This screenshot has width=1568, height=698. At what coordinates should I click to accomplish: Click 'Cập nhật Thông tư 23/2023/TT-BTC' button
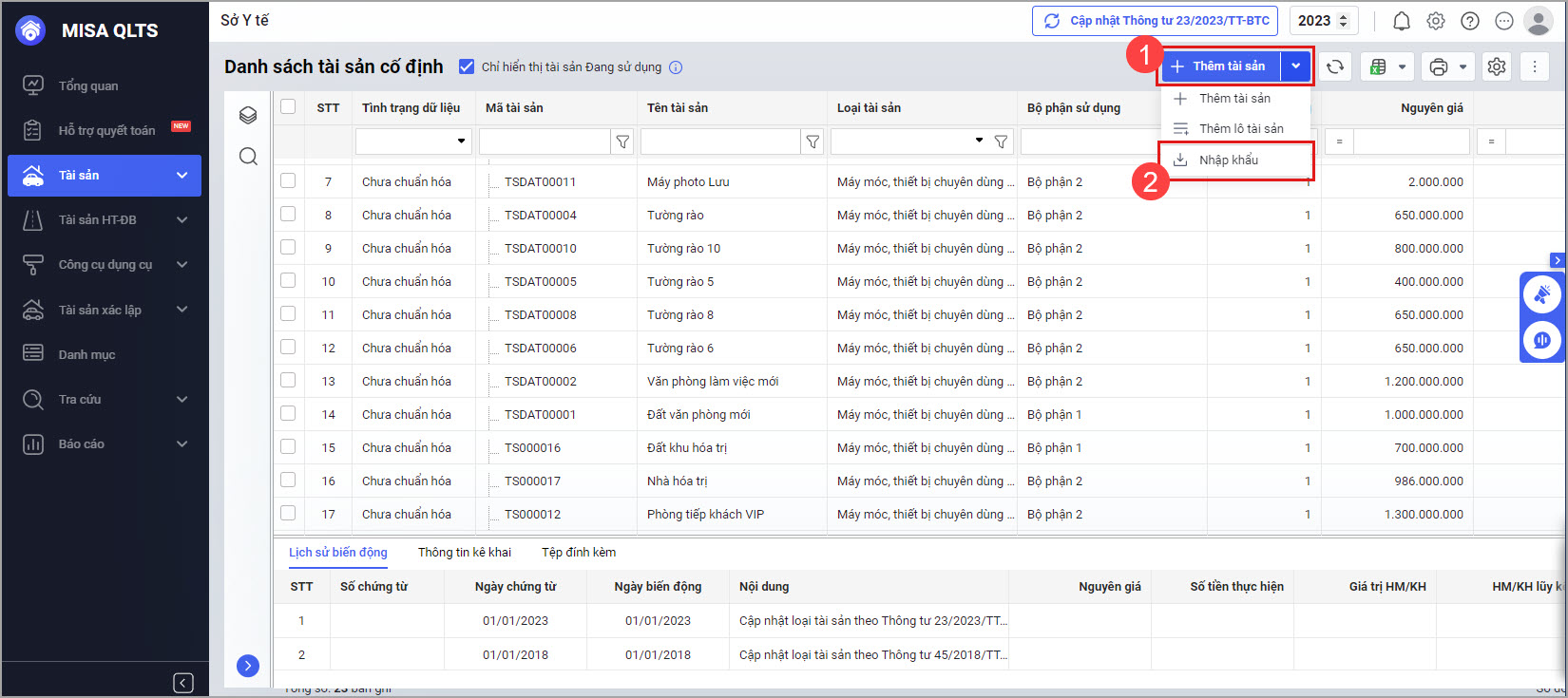coord(1155,21)
